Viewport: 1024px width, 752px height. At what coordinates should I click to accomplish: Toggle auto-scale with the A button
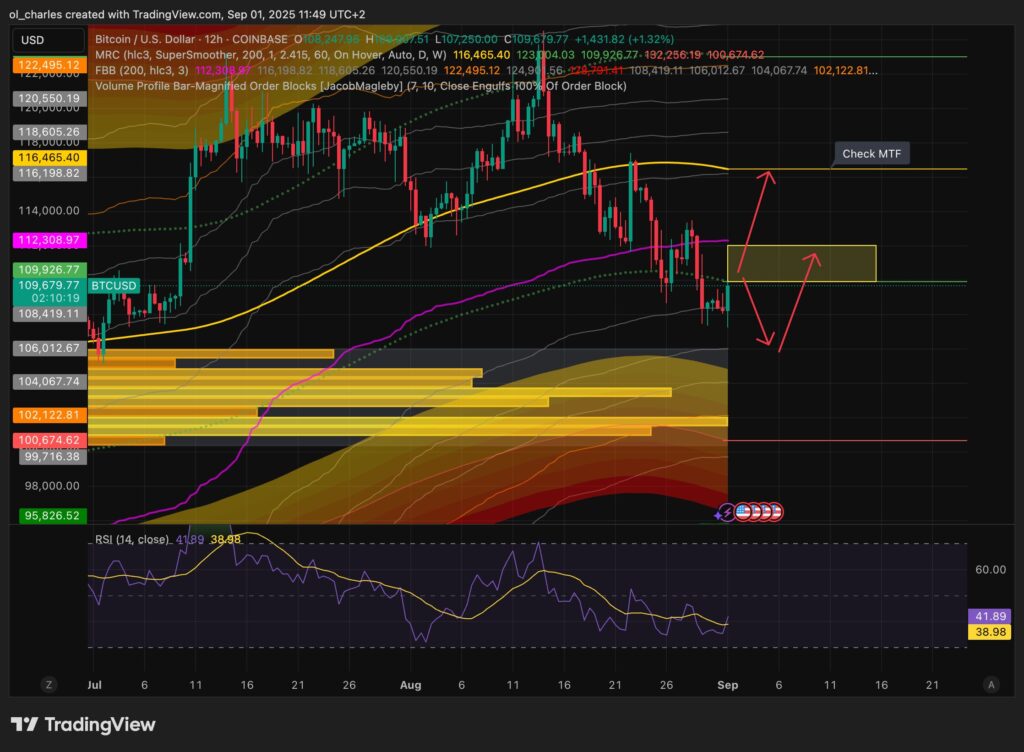coord(992,685)
